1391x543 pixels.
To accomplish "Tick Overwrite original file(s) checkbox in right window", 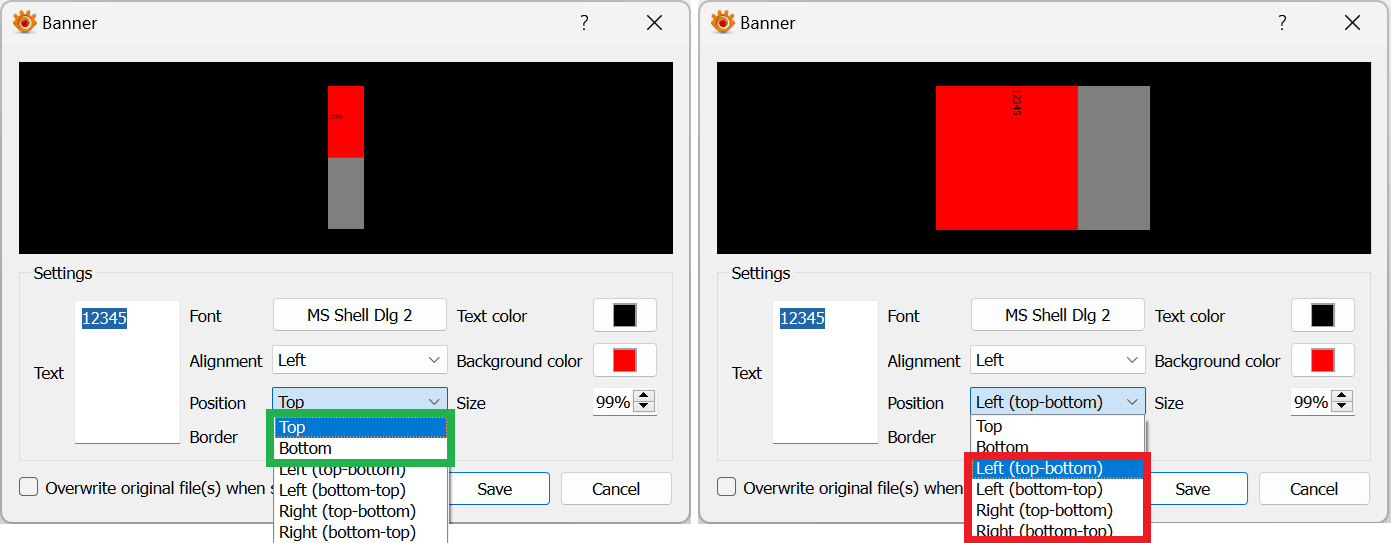I will (x=727, y=487).
